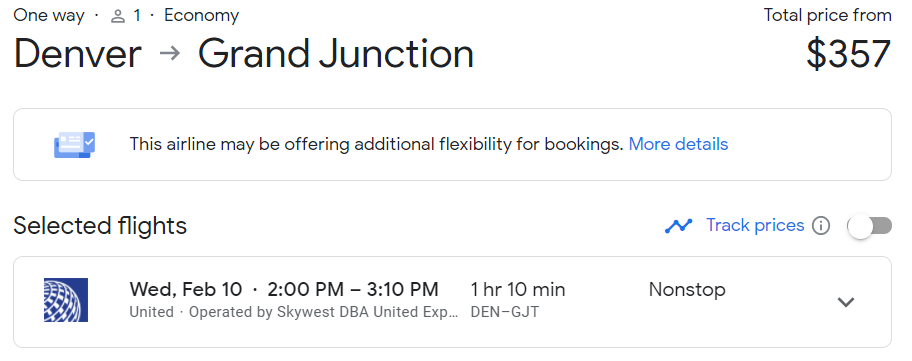Click the 1 hr 10 min duration
912x361 pixels.
(x=518, y=289)
